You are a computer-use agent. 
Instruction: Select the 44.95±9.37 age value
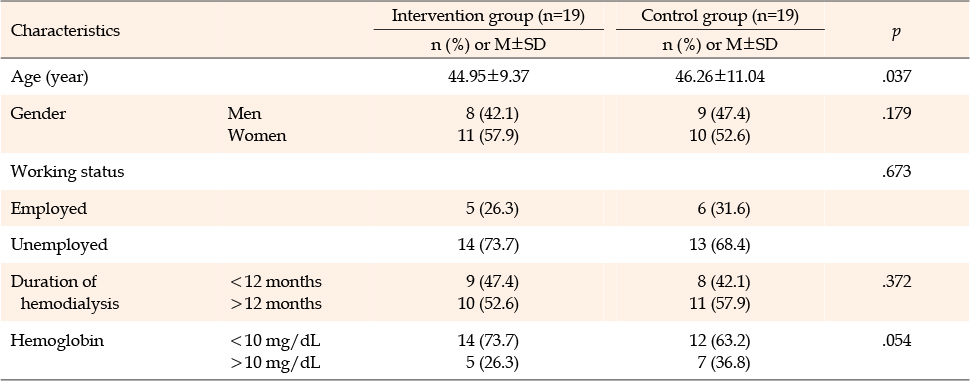click(x=487, y=77)
